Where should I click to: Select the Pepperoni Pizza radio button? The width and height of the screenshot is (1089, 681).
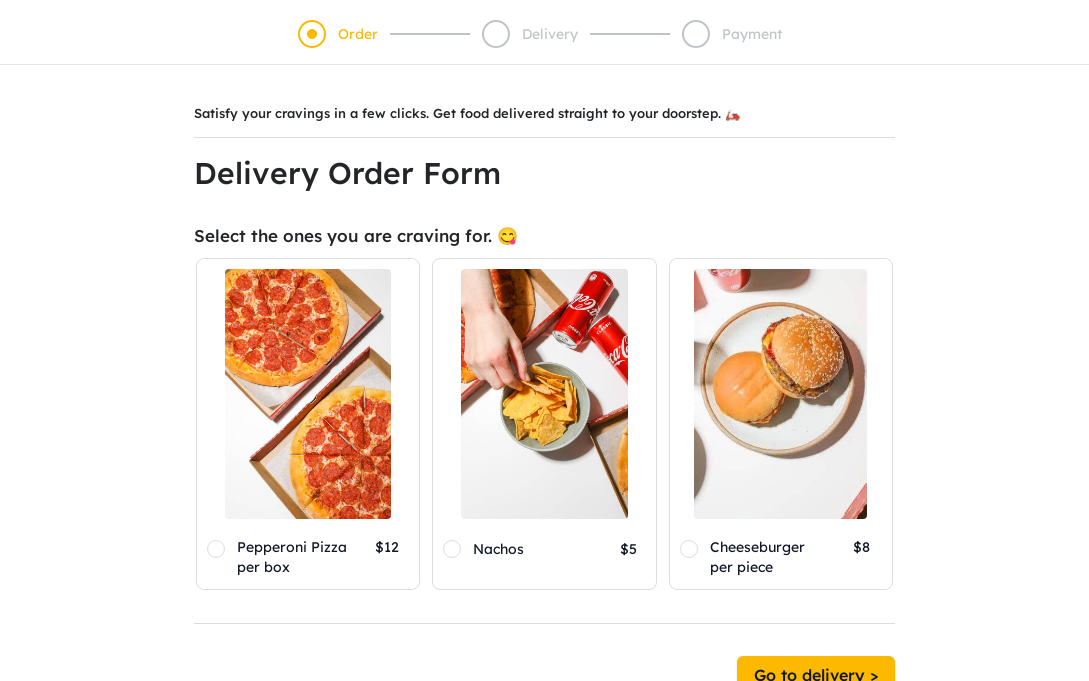coord(216,549)
